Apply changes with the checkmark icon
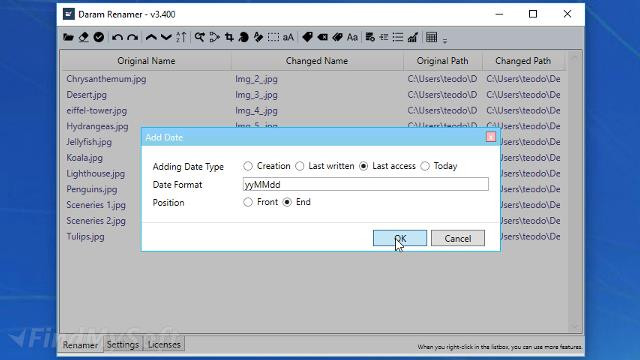Image resolution: width=640 pixels, height=360 pixels. [99, 37]
